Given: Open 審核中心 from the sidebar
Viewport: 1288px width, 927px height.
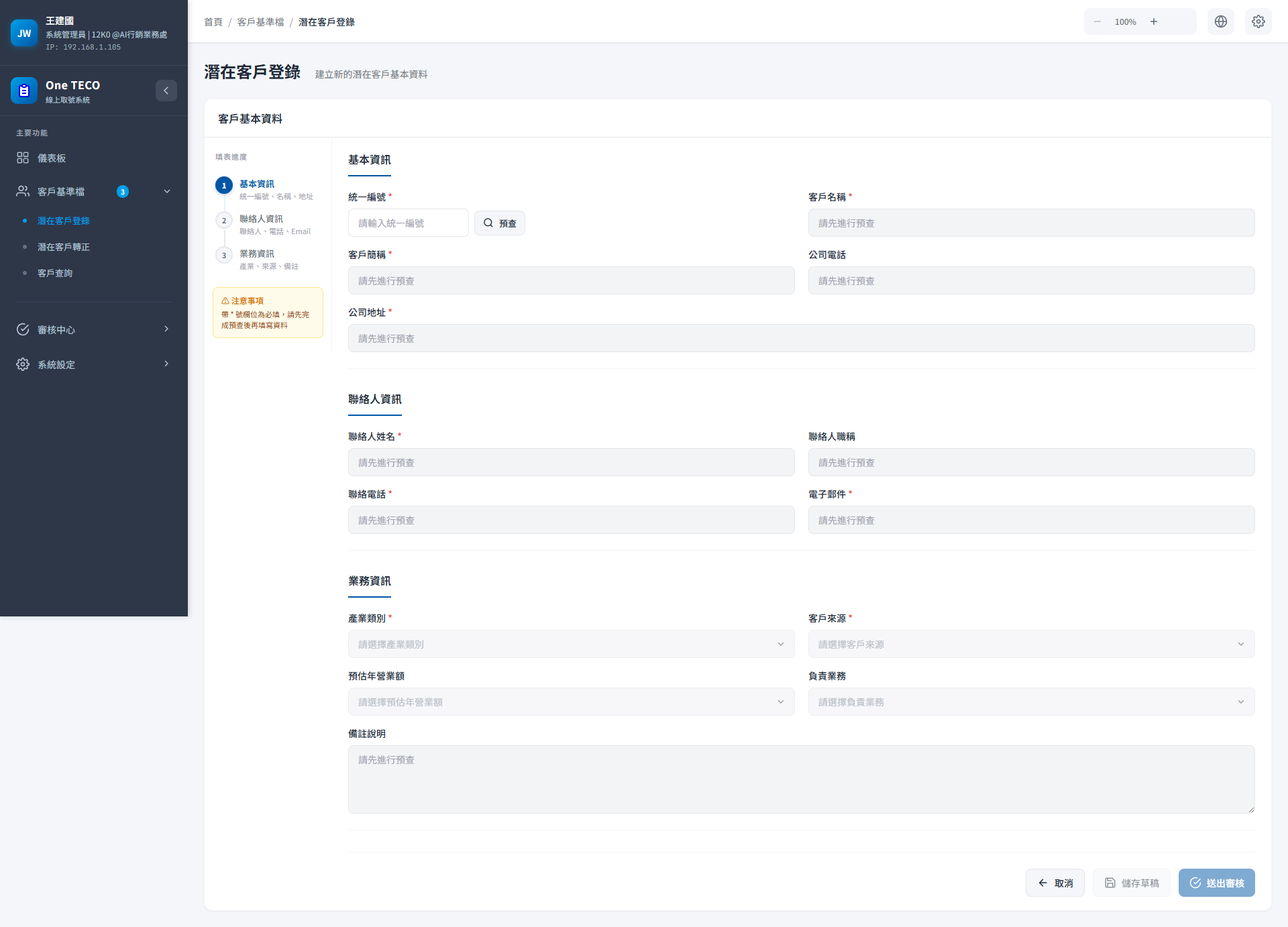Looking at the screenshot, I should [x=55, y=329].
